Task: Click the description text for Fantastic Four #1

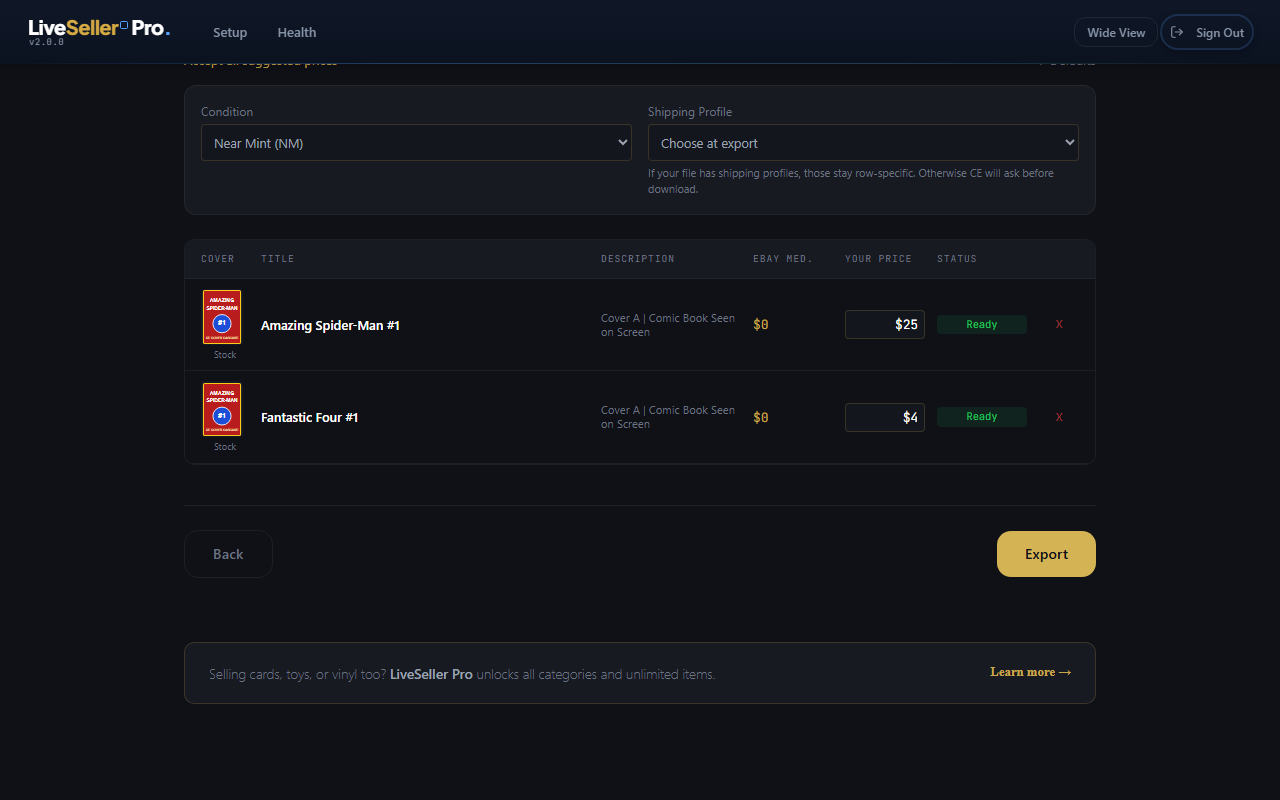Action: [x=668, y=417]
